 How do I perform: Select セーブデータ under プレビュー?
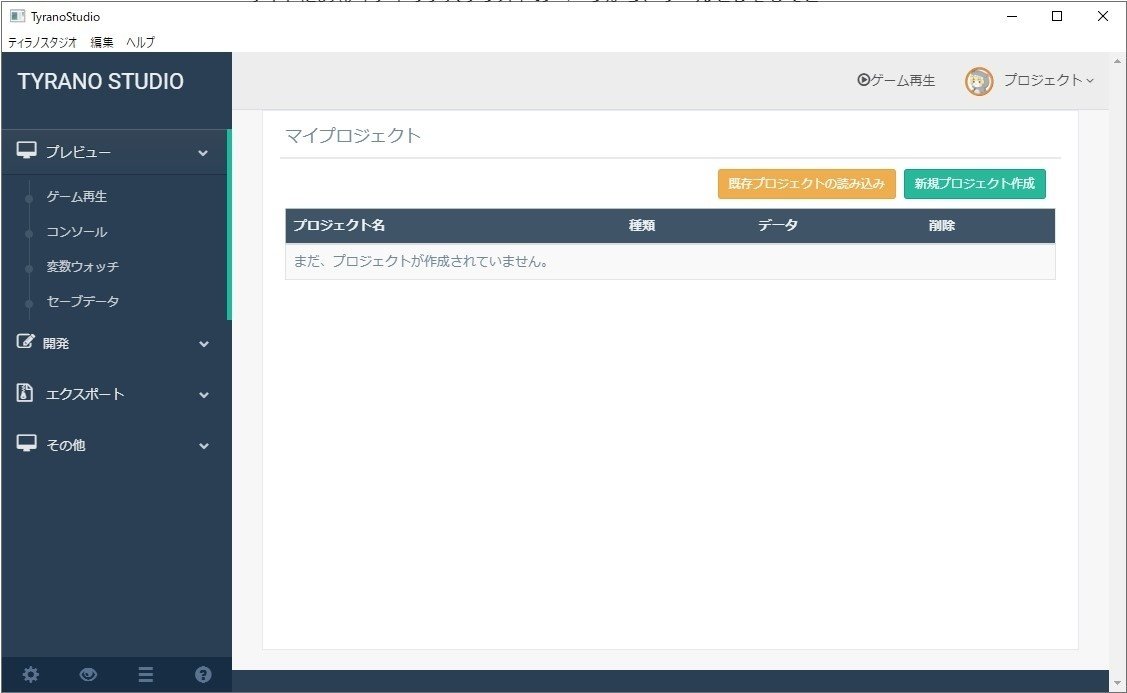coord(81,301)
